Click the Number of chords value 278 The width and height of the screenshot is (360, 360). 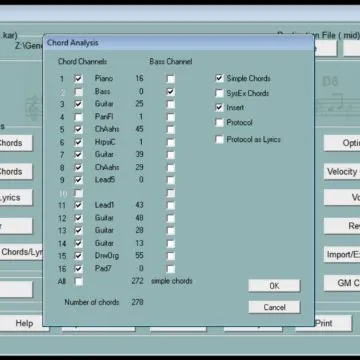[137, 302]
